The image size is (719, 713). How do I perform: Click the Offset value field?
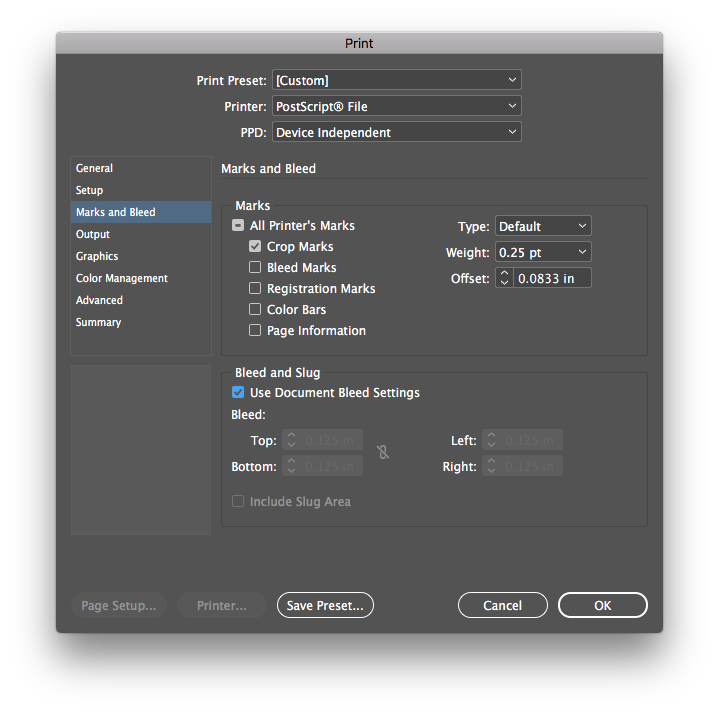[552, 278]
